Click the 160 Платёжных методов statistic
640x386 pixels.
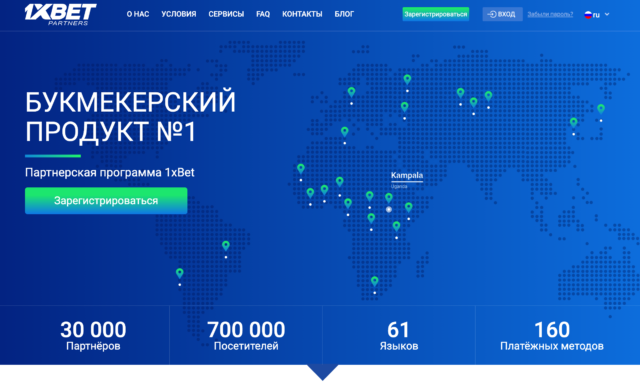552,336
